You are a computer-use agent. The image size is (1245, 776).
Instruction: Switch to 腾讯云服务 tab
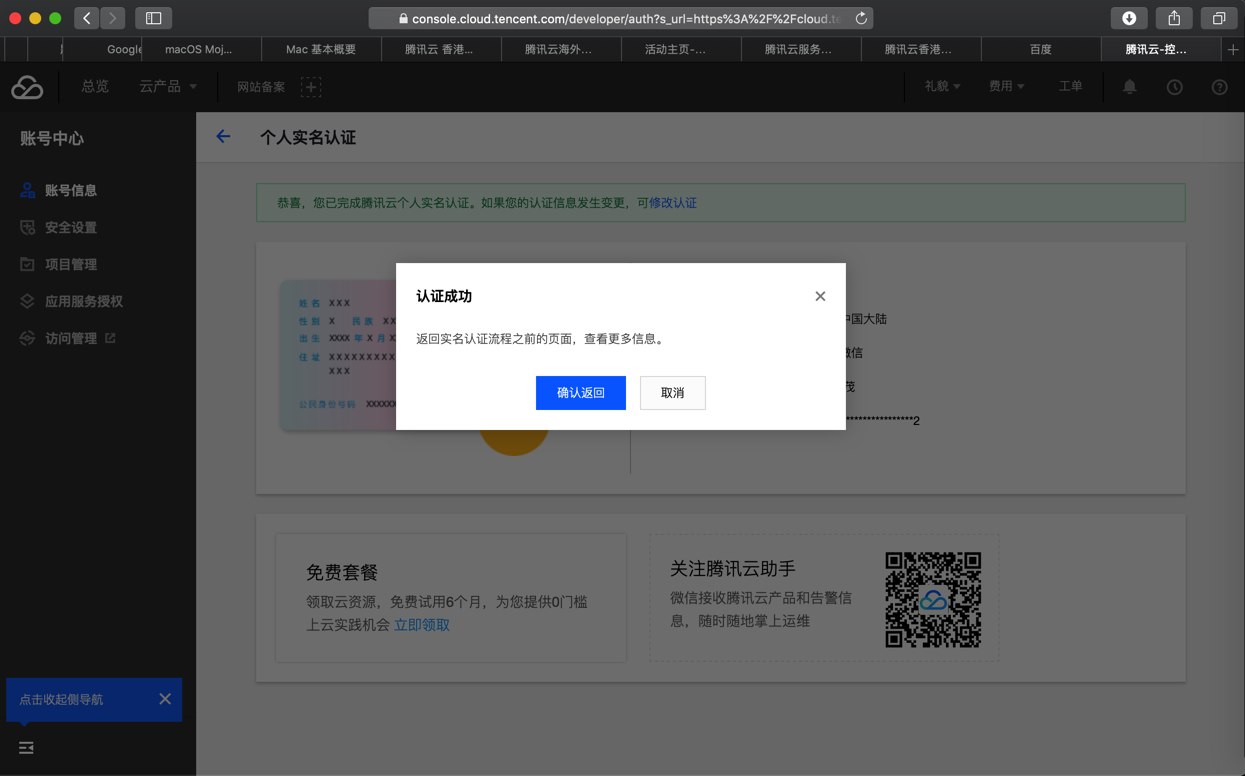(801, 49)
